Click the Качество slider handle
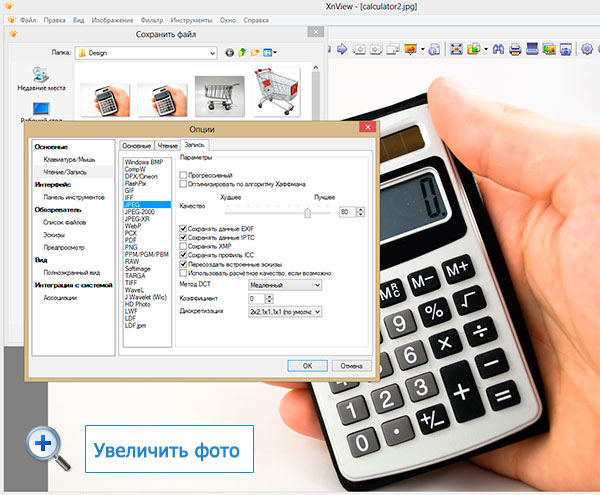 (307, 212)
